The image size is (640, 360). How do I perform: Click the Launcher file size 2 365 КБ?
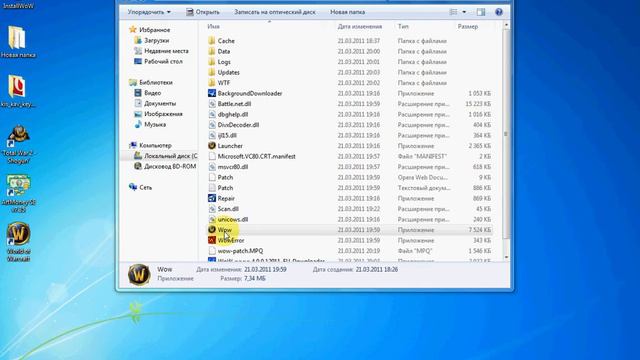point(480,146)
